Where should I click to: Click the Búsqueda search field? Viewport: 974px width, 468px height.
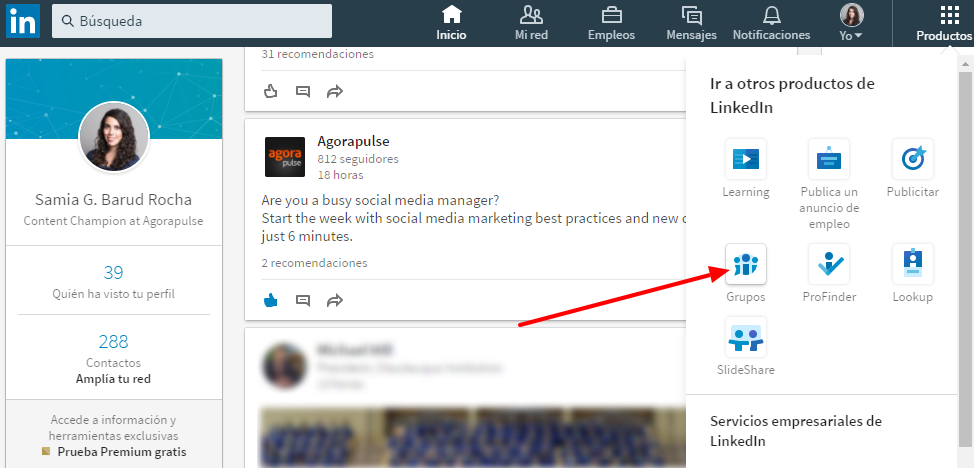click(192, 21)
